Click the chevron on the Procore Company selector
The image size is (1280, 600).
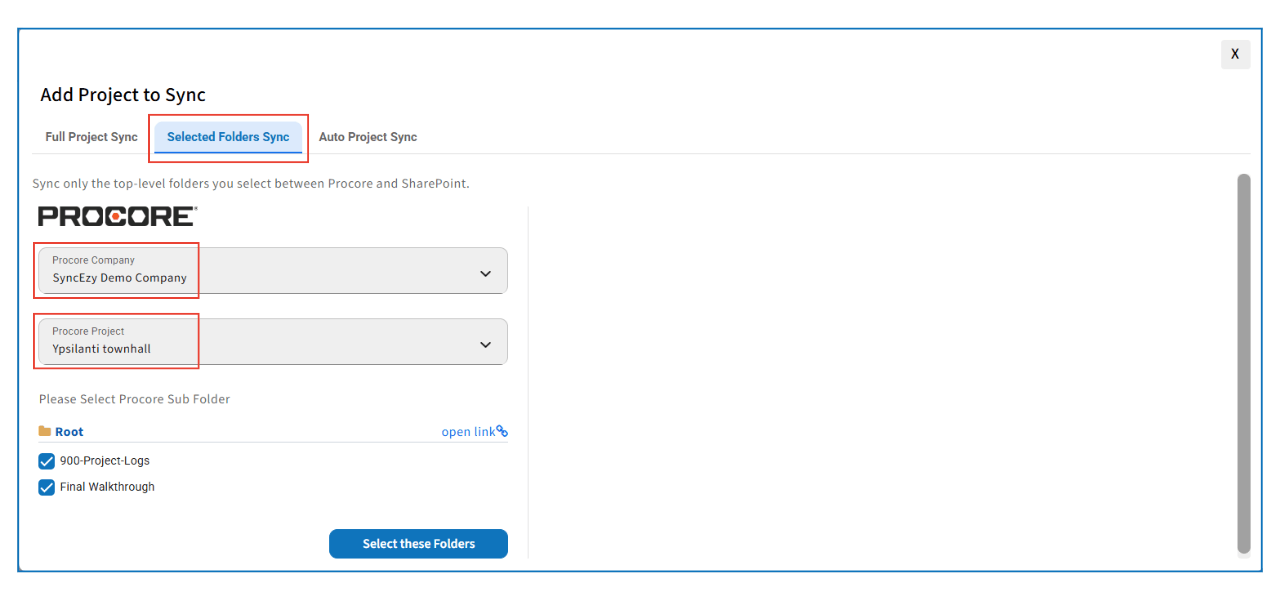pos(486,271)
